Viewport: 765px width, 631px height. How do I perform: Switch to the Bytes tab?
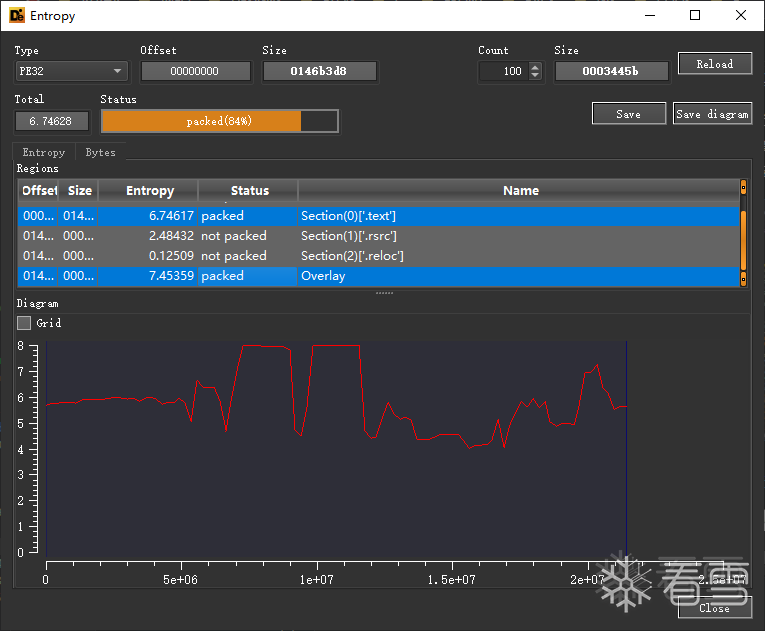(101, 152)
